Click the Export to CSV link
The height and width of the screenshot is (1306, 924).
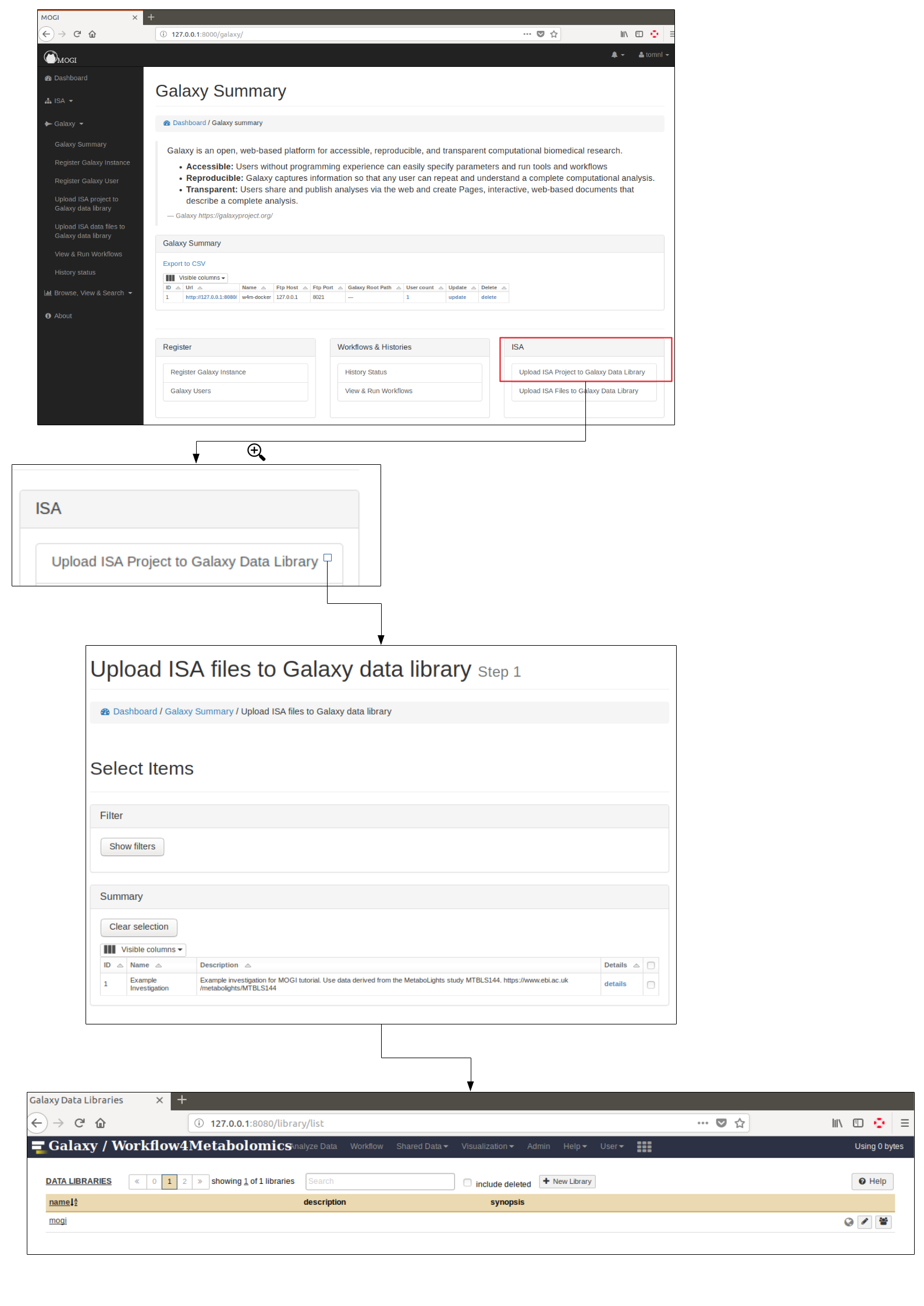tap(184, 264)
